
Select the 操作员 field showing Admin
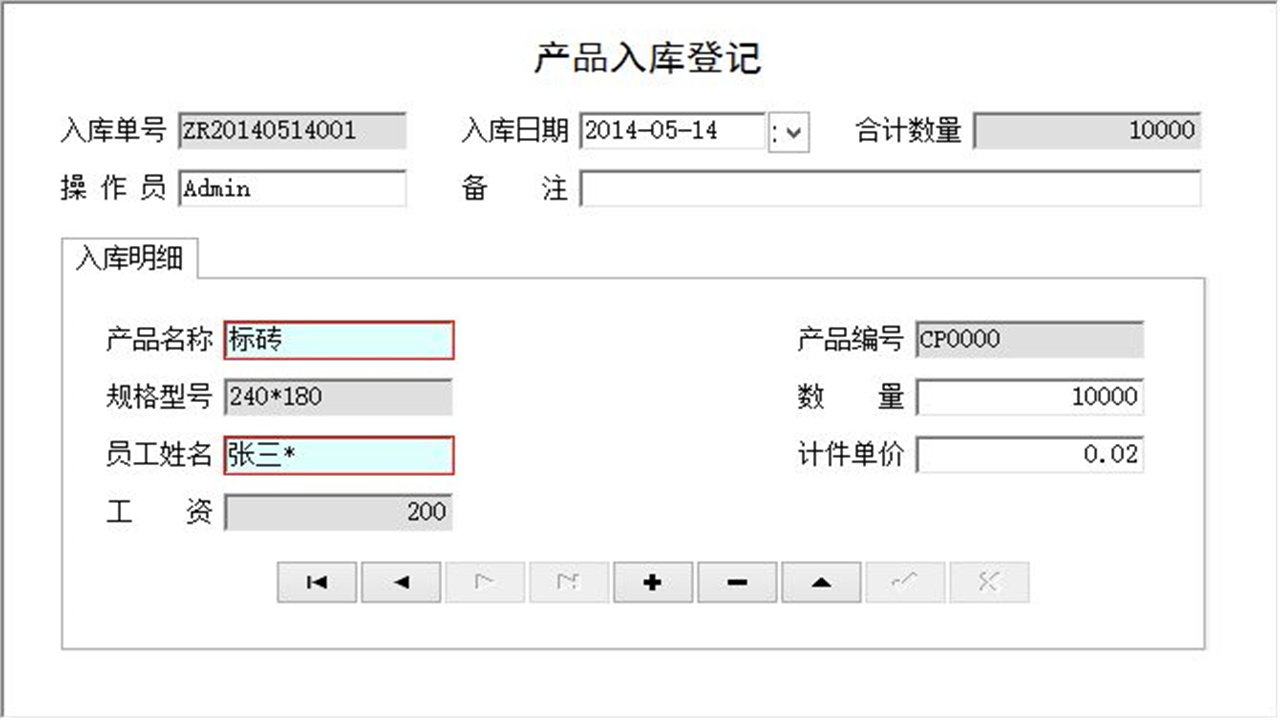(290, 189)
